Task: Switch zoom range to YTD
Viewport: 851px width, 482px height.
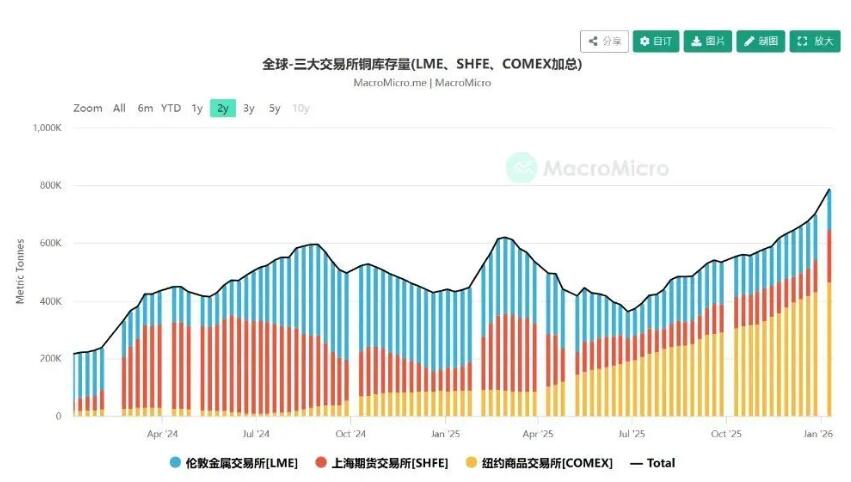Action: (171, 108)
